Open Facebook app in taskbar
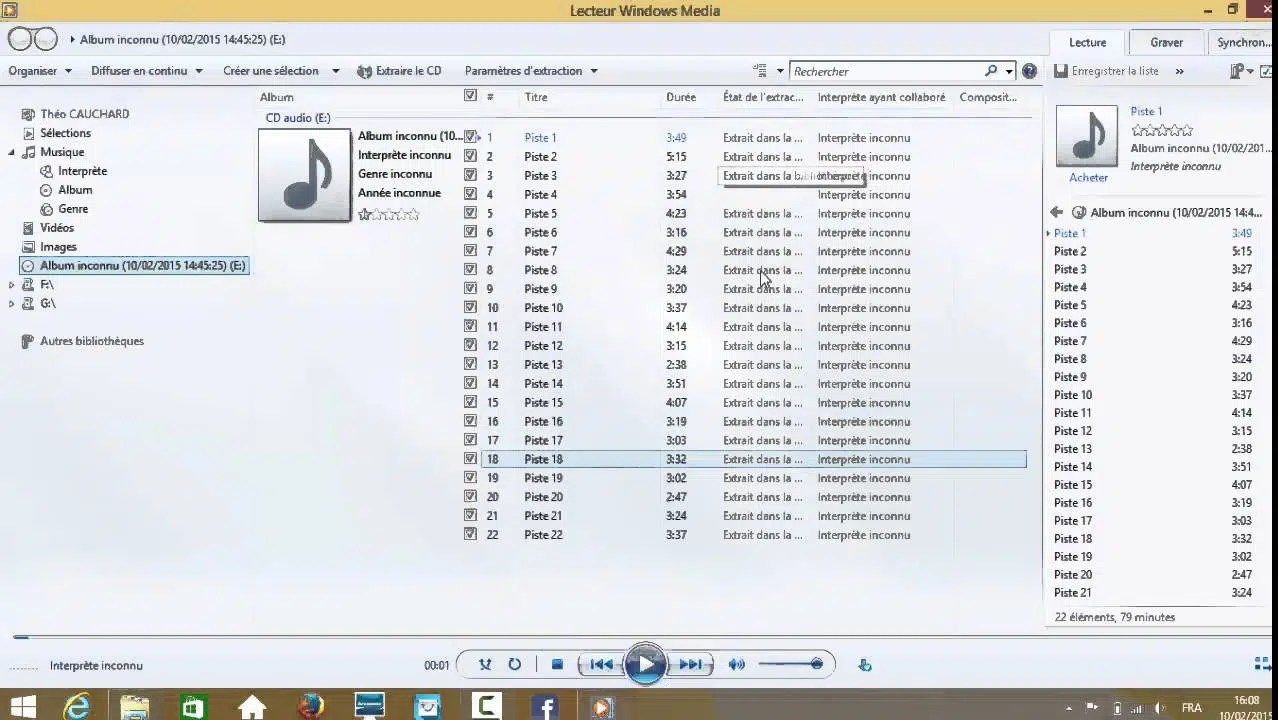Viewport: 1278px width, 720px height. 545,706
